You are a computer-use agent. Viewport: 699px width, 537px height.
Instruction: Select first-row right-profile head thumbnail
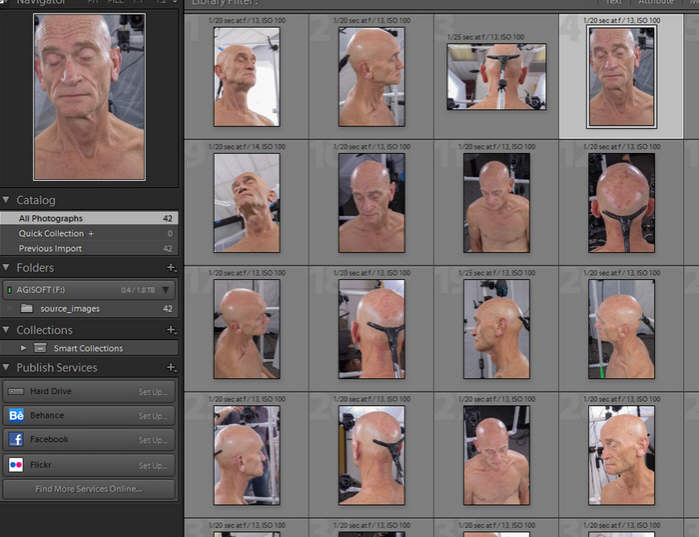click(x=371, y=77)
